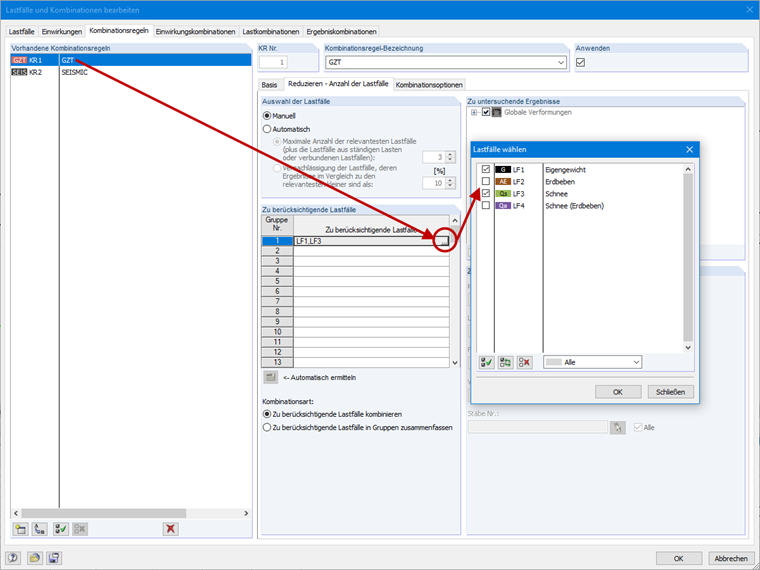Toggle the Alle checkbox next to Stäbe

point(638,428)
